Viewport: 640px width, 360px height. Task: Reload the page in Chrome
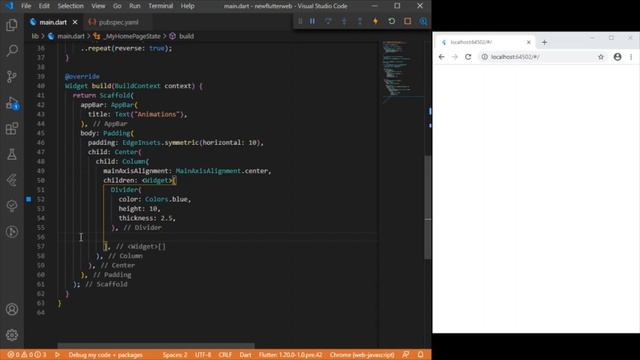(468, 57)
